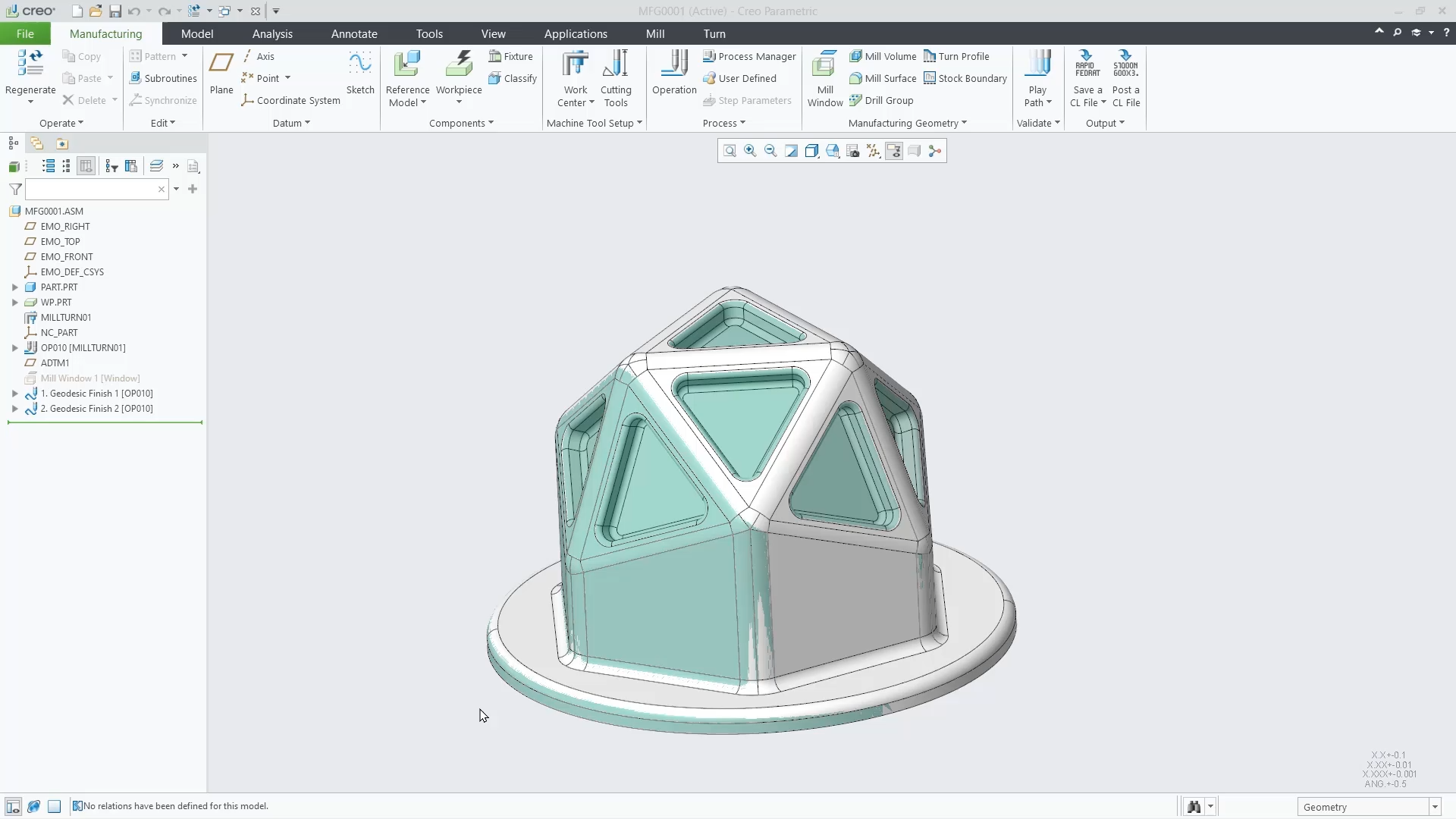Select the Sketch tool
Image resolution: width=1456 pixels, height=819 pixels.
[x=360, y=72]
